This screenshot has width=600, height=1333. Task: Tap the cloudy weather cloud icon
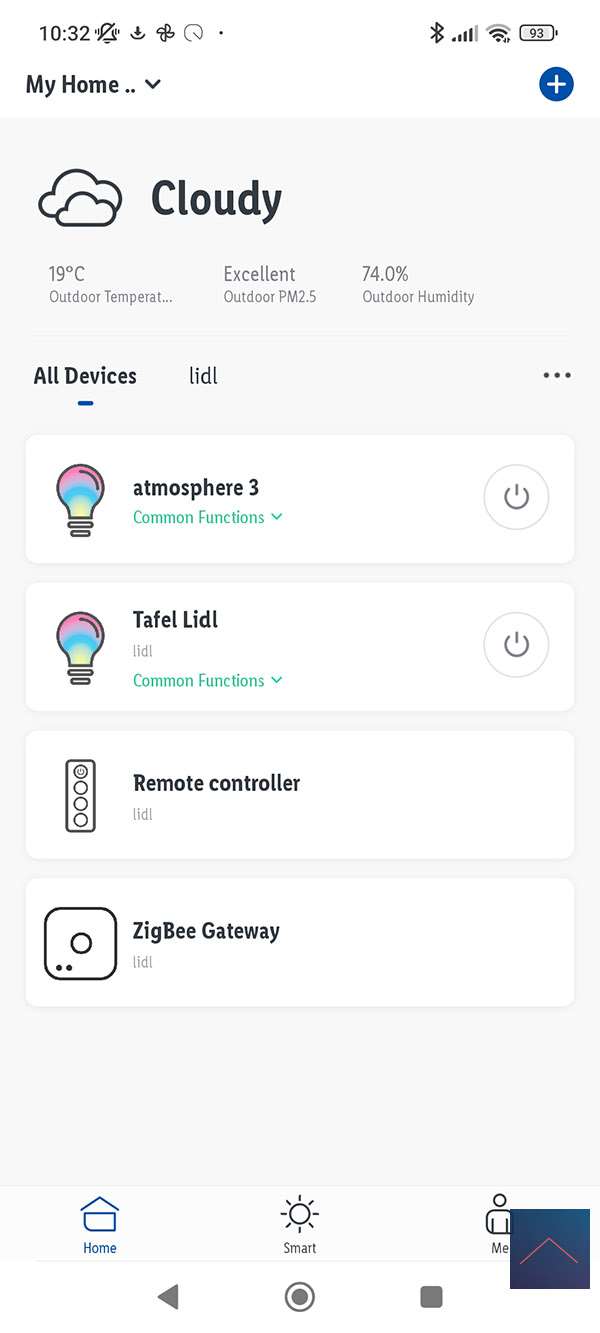(80, 197)
